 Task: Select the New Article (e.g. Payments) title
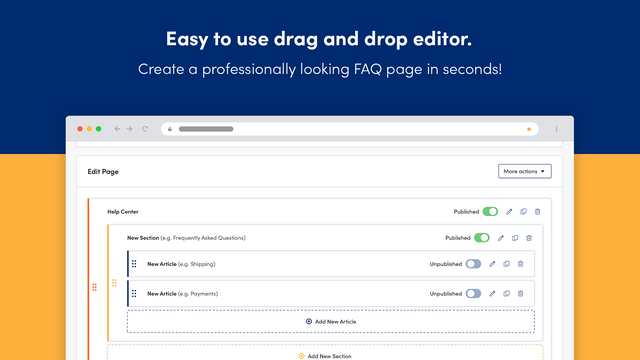point(182,293)
